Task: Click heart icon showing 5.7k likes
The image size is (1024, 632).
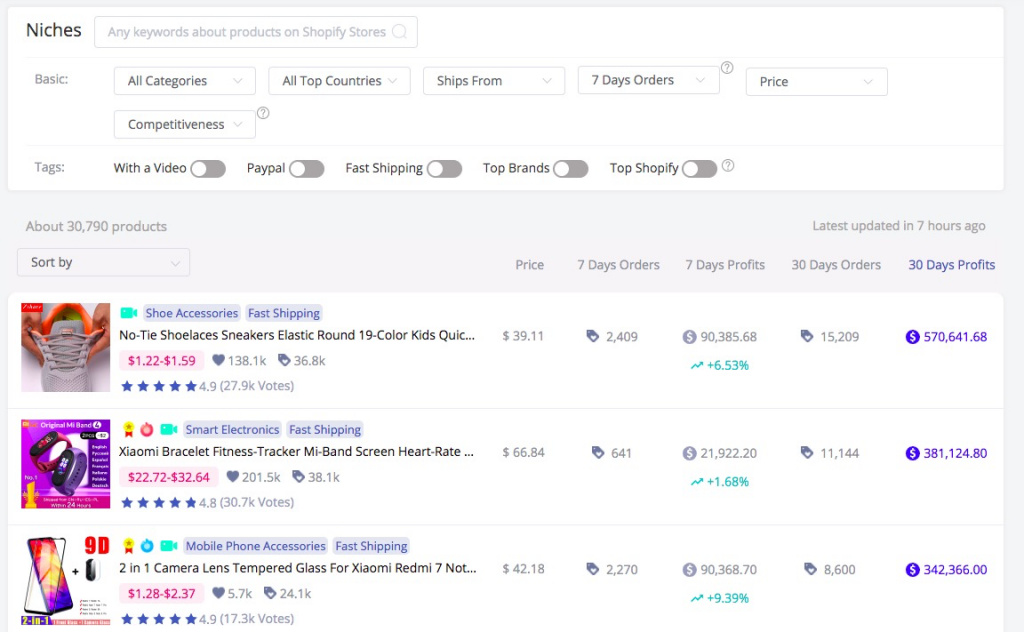Action: click(x=219, y=593)
